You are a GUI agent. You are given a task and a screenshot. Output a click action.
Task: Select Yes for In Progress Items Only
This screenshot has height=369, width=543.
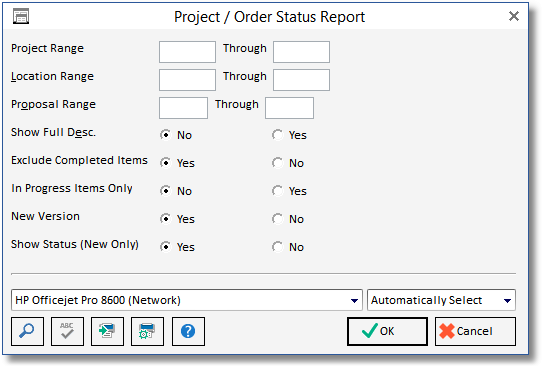point(277,191)
